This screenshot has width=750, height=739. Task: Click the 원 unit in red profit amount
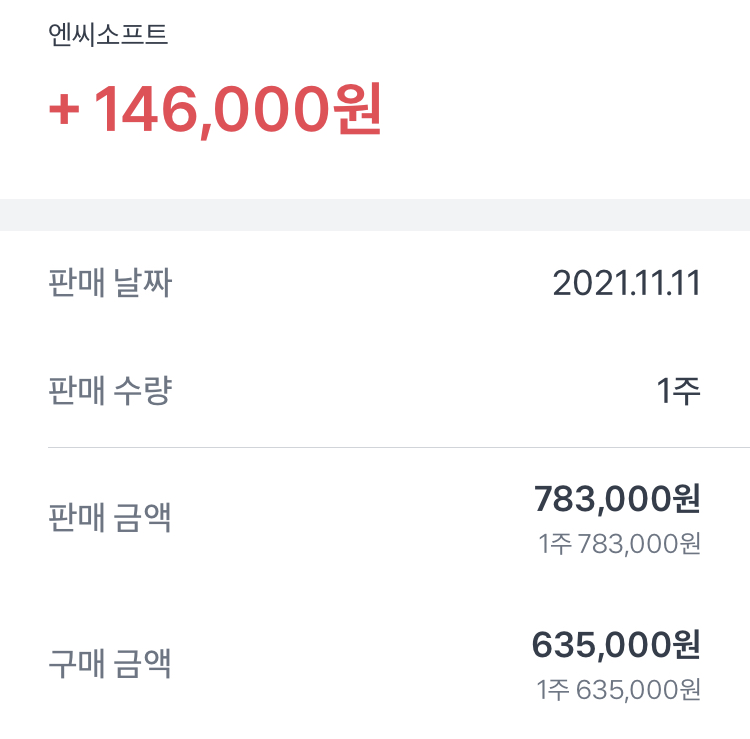[354, 110]
